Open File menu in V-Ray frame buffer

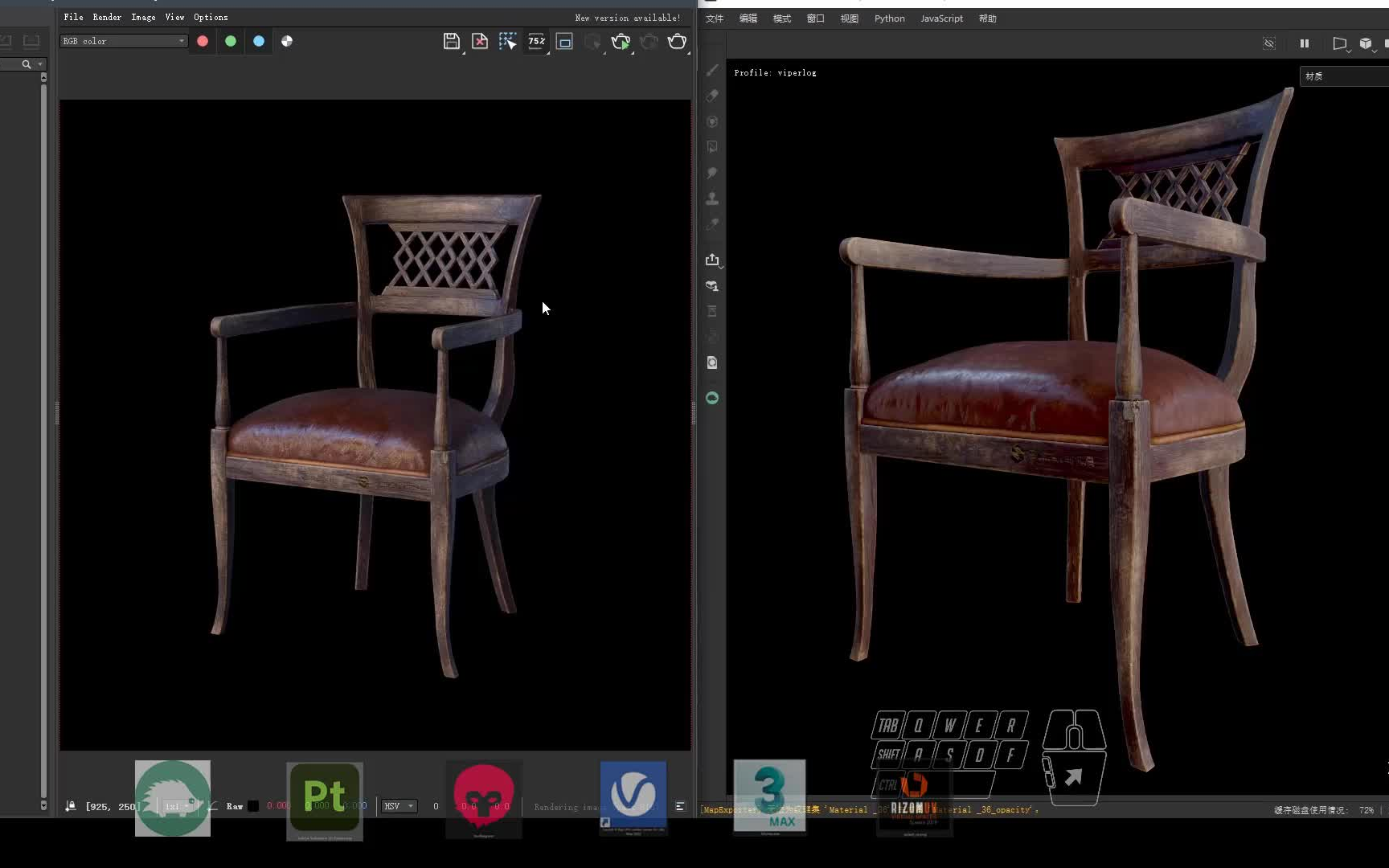[x=73, y=17]
